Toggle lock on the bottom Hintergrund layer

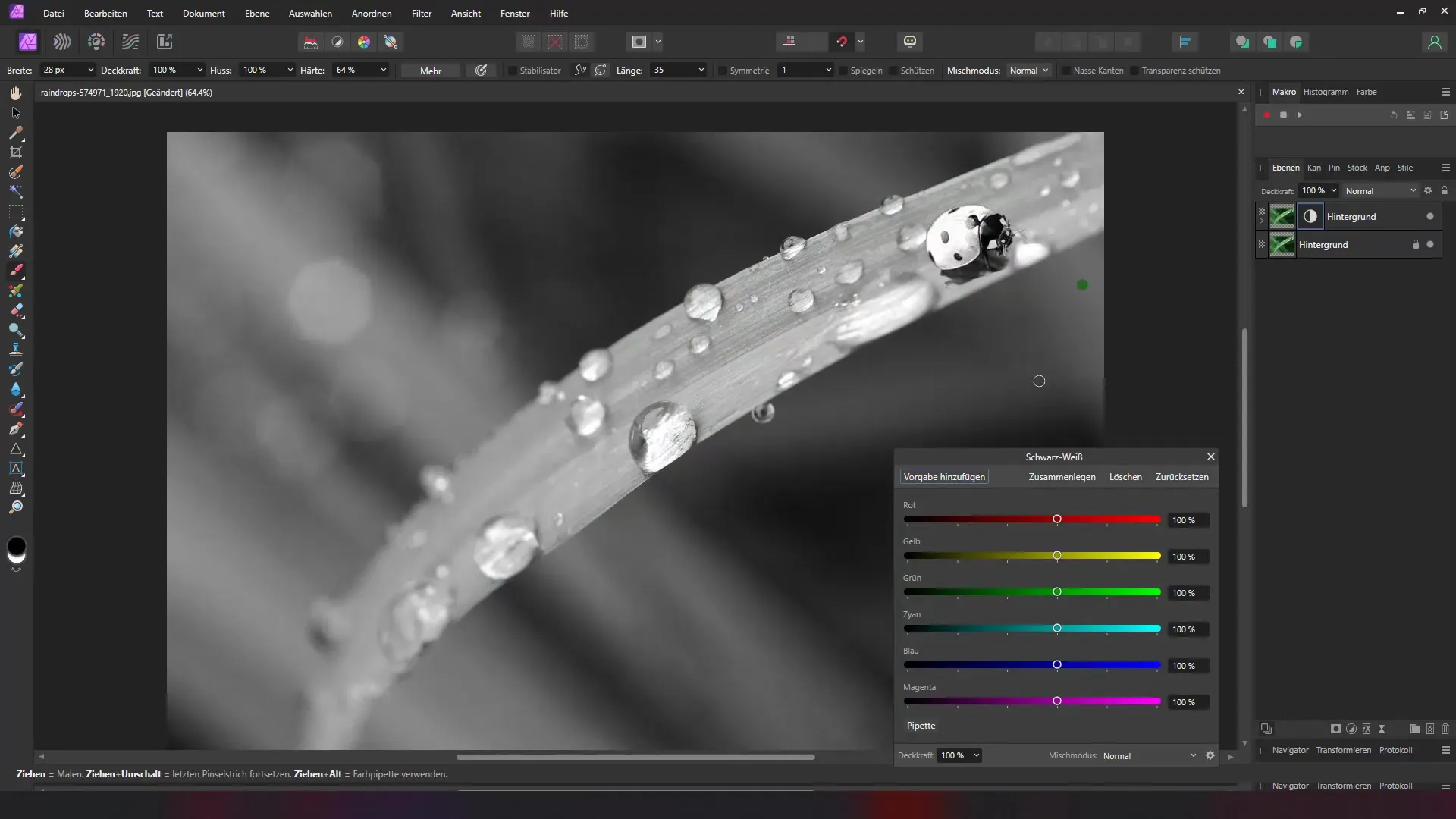pyautogui.click(x=1415, y=245)
